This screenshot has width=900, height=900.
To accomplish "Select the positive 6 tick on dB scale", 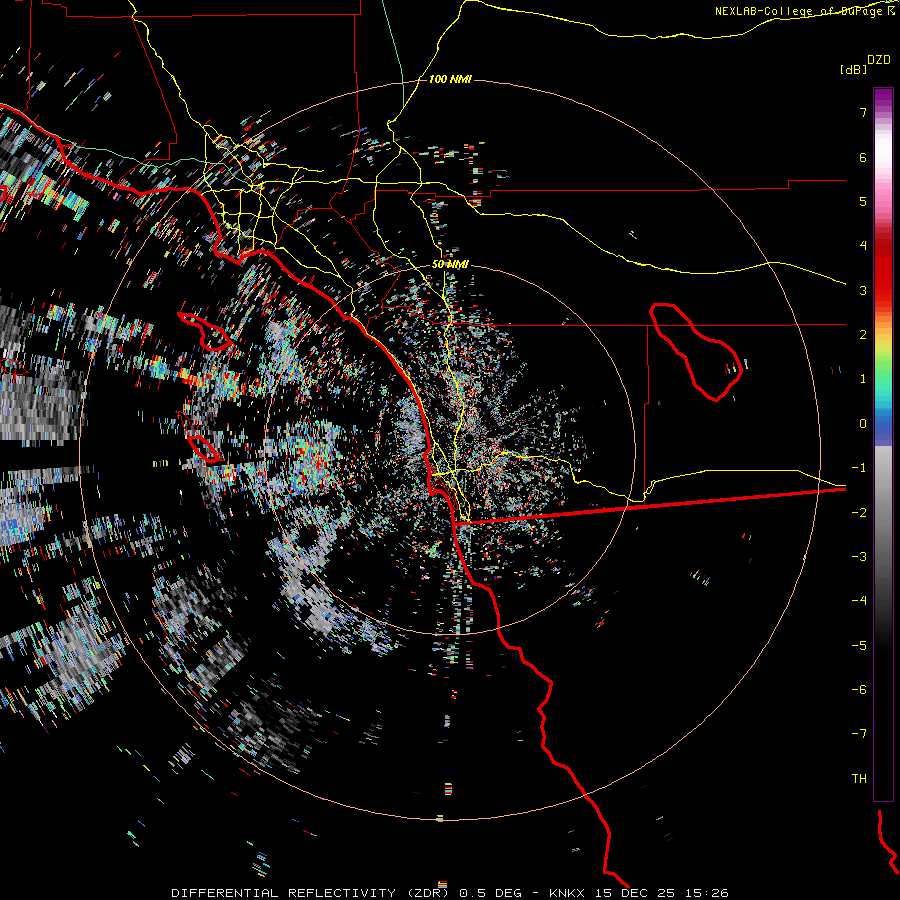I will (x=863, y=157).
